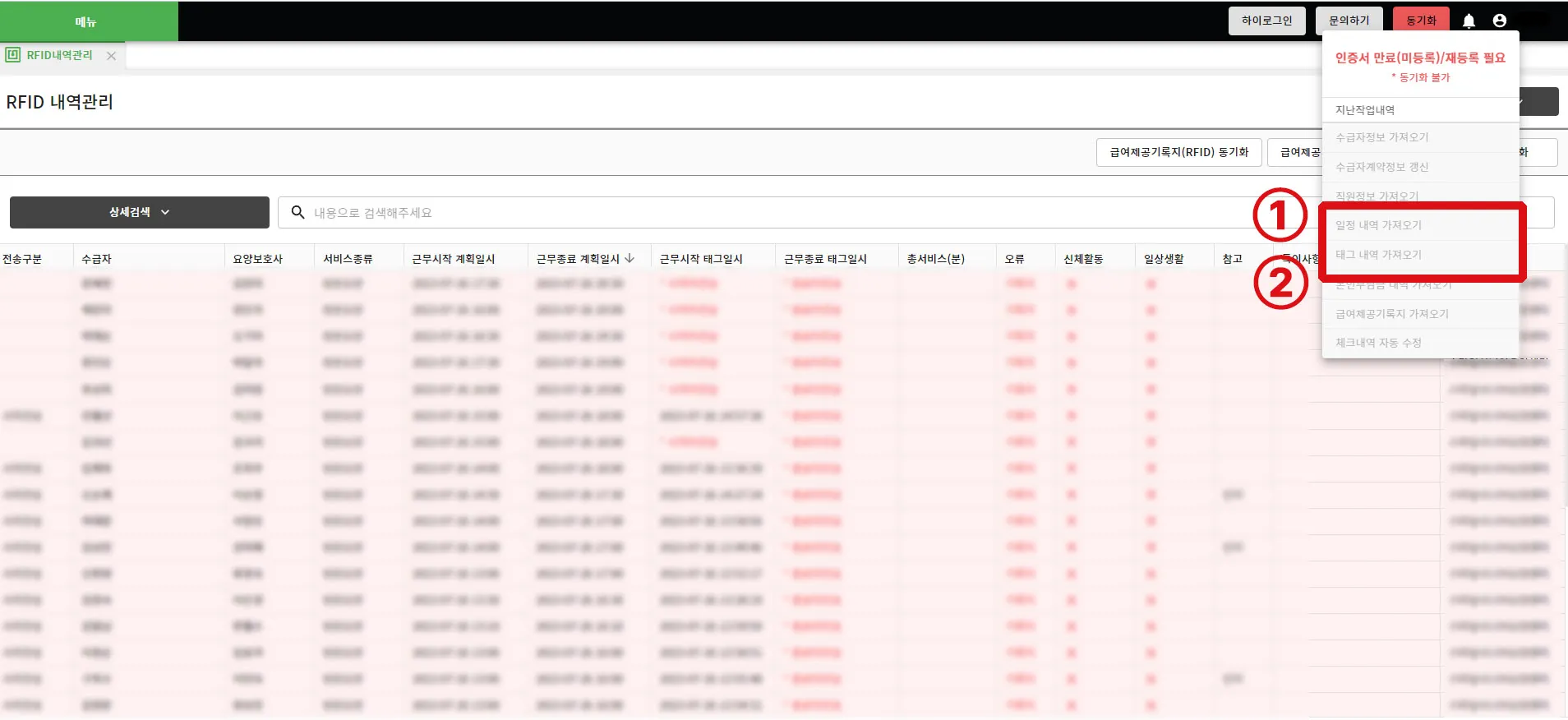Click the 일상생활 column header
The height and width of the screenshot is (720, 1568).
[x=1164, y=259]
